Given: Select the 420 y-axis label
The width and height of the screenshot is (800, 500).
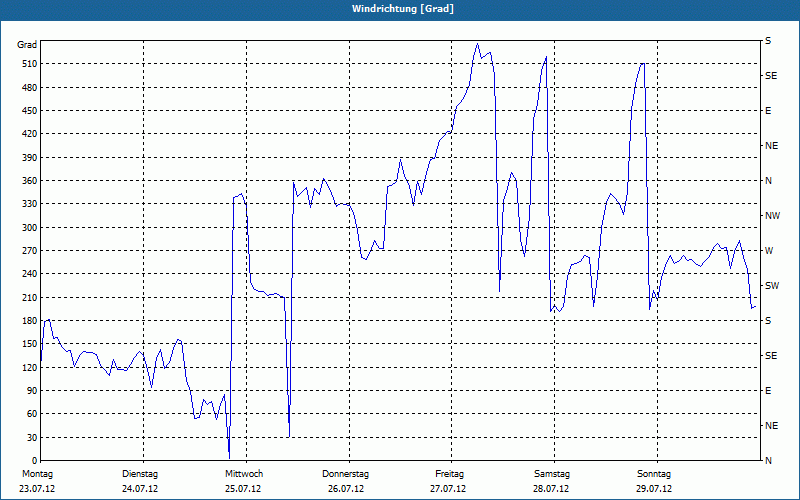Looking at the screenshot, I should (30, 134).
